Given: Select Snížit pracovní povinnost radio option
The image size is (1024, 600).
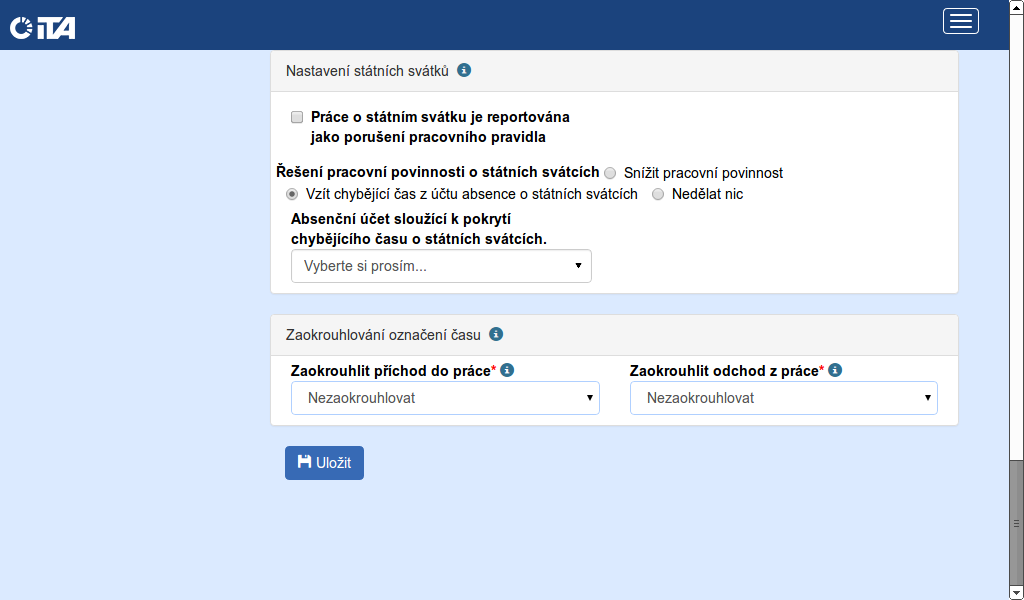Looking at the screenshot, I should click(x=610, y=173).
